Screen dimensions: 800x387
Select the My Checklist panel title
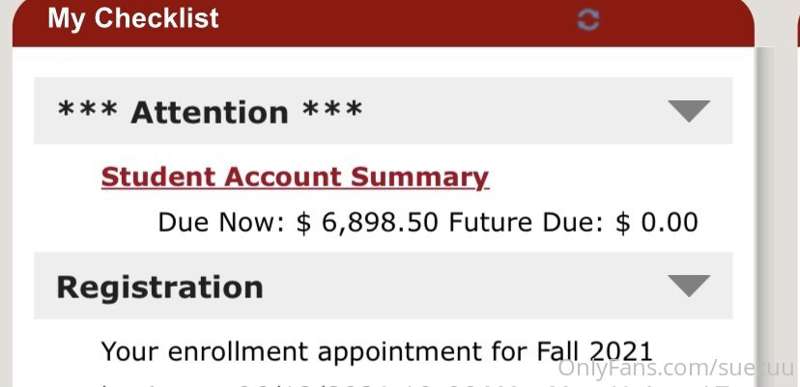point(133,18)
